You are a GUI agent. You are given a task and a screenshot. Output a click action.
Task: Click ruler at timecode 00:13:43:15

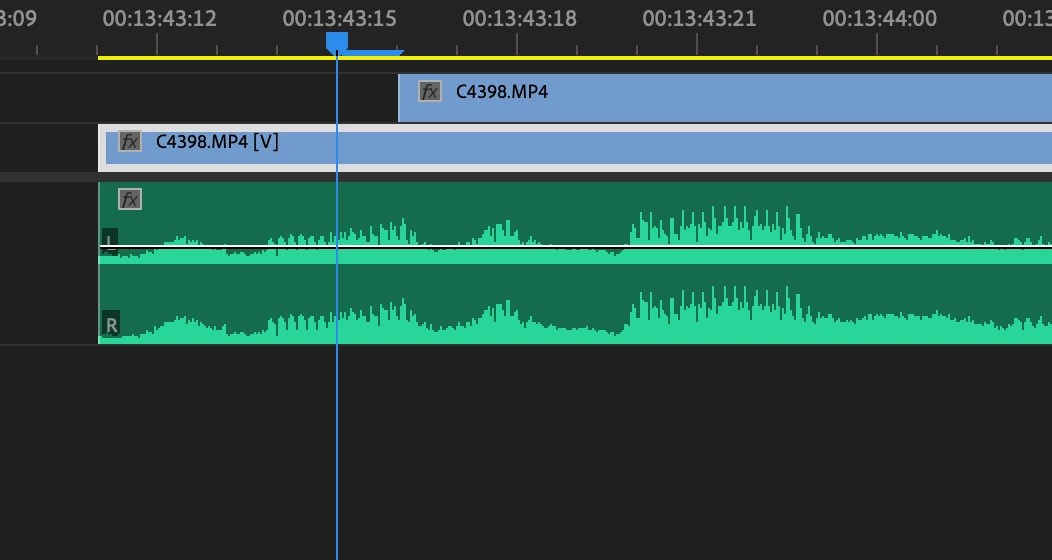pyautogui.click(x=339, y=19)
